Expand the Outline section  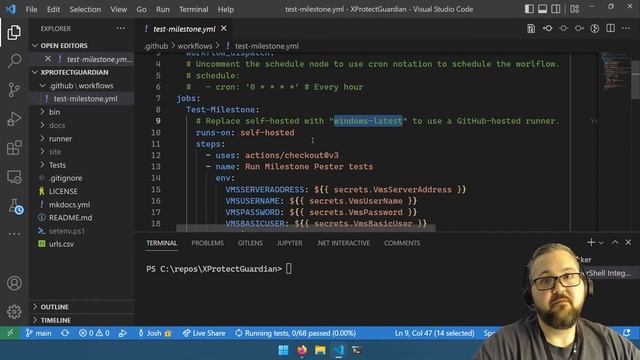pos(54,307)
